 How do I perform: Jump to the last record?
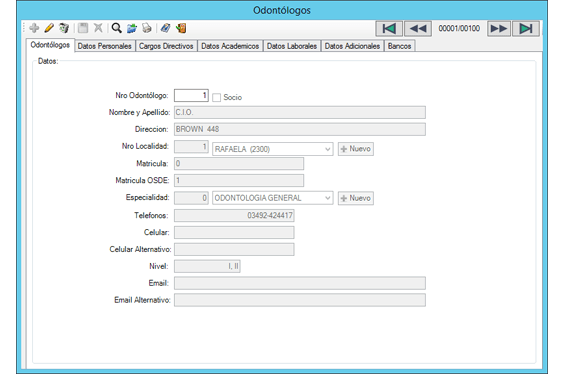coord(526,28)
